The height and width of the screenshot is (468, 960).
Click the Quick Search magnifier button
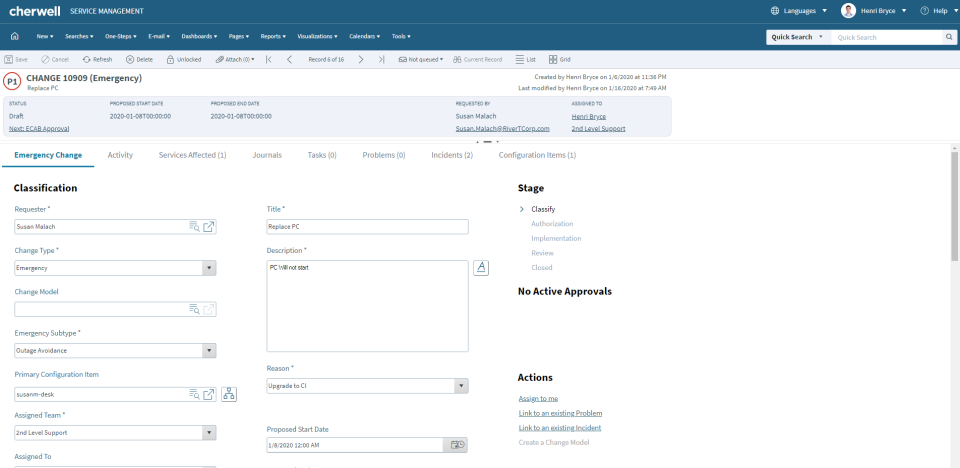click(x=948, y=37)
